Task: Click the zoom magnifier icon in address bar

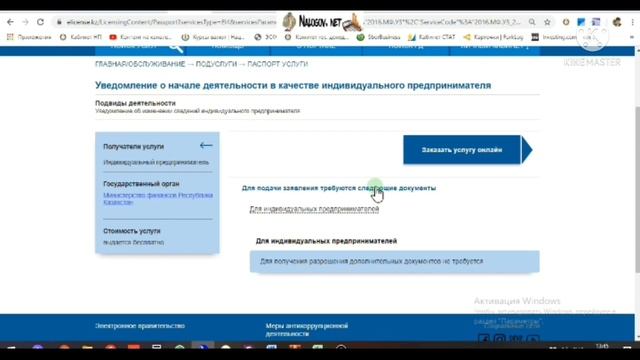Action: click(532, 22)
